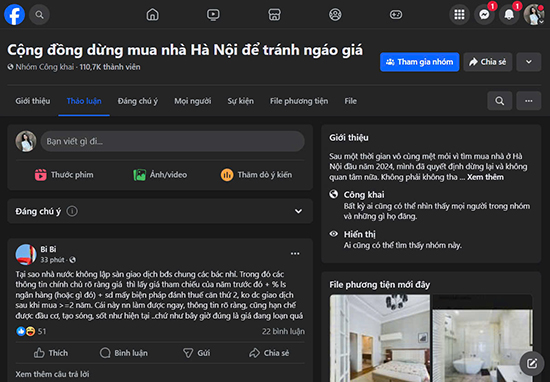Click the Facebook logo

pos(14,14)
